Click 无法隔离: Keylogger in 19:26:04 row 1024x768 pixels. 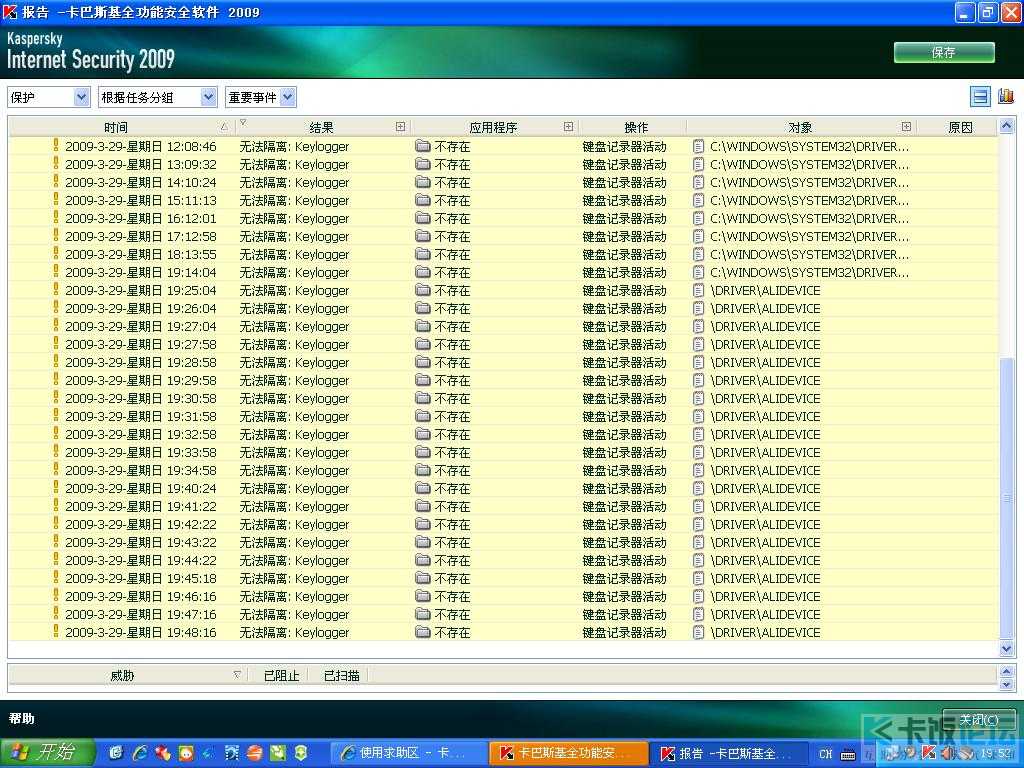coord(294,308)
